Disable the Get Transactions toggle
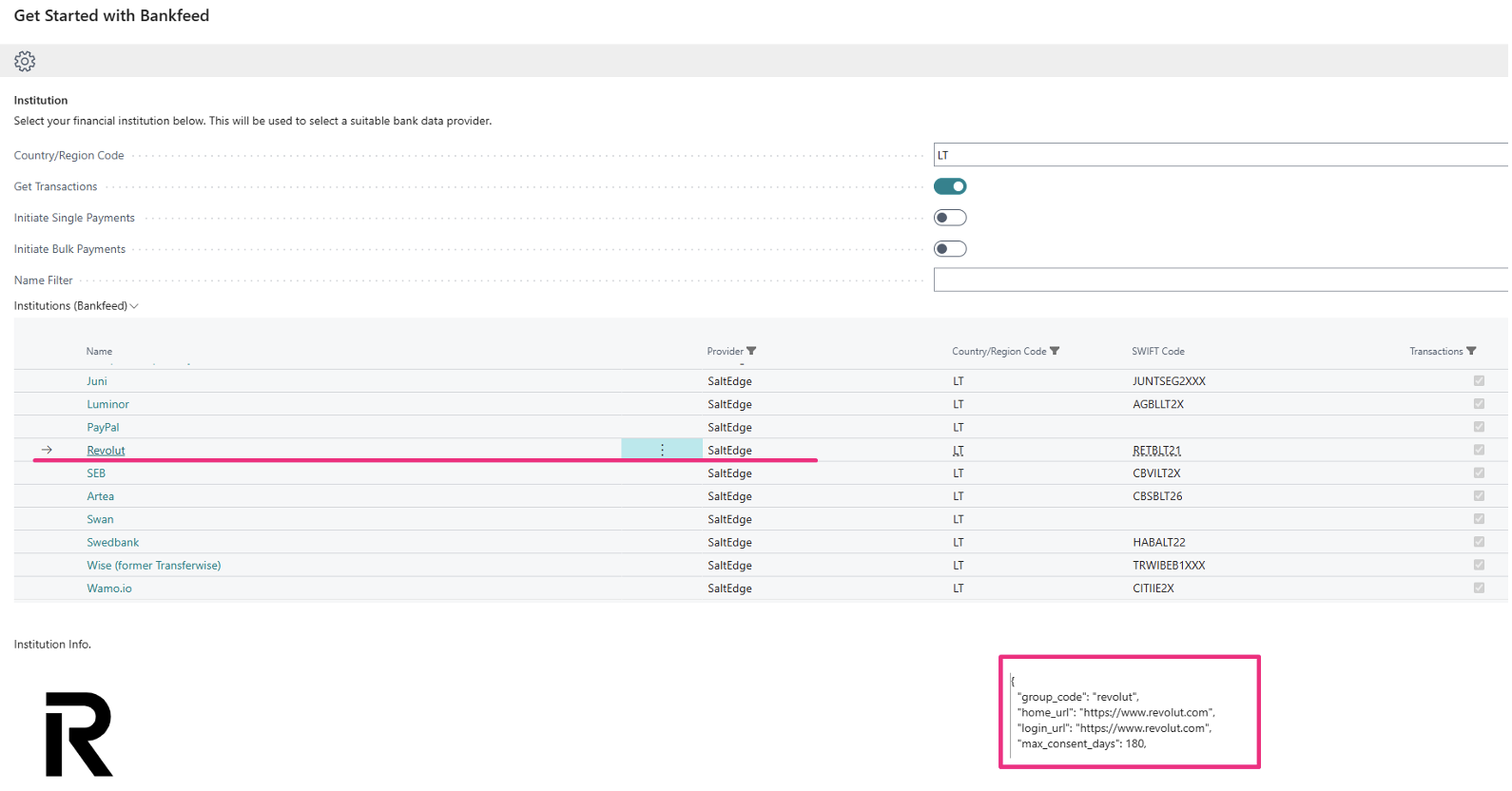Screen dimensions: 1512x791 pyautogui.click(x=950, y=186)
